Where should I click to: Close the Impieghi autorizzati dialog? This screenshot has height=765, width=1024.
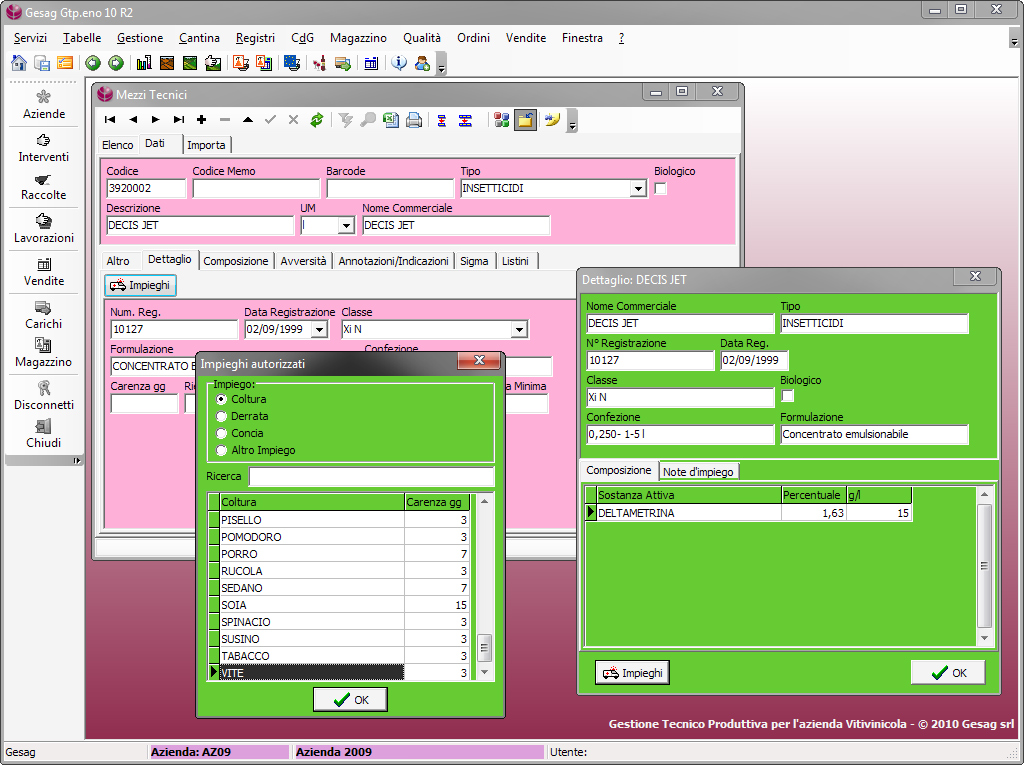(x=479, y=361)
